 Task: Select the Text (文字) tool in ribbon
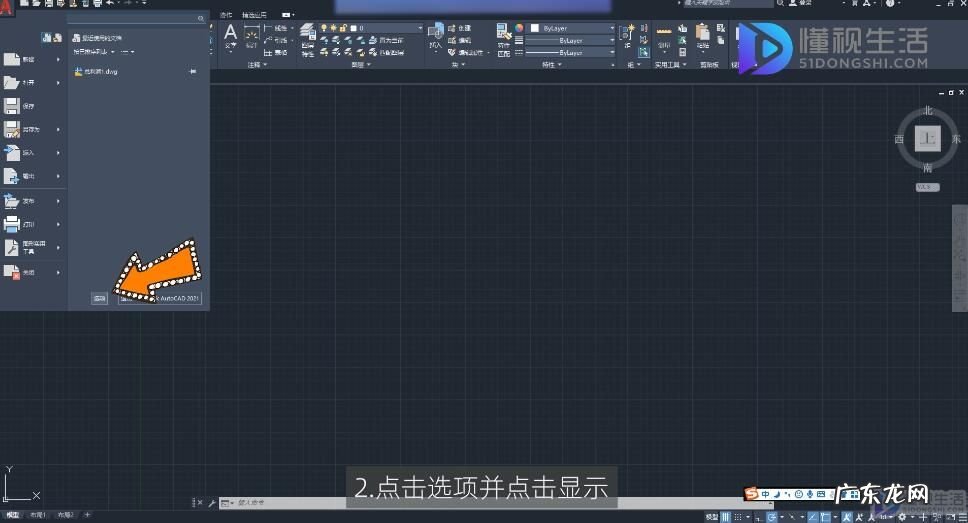[x=230, y=37]
